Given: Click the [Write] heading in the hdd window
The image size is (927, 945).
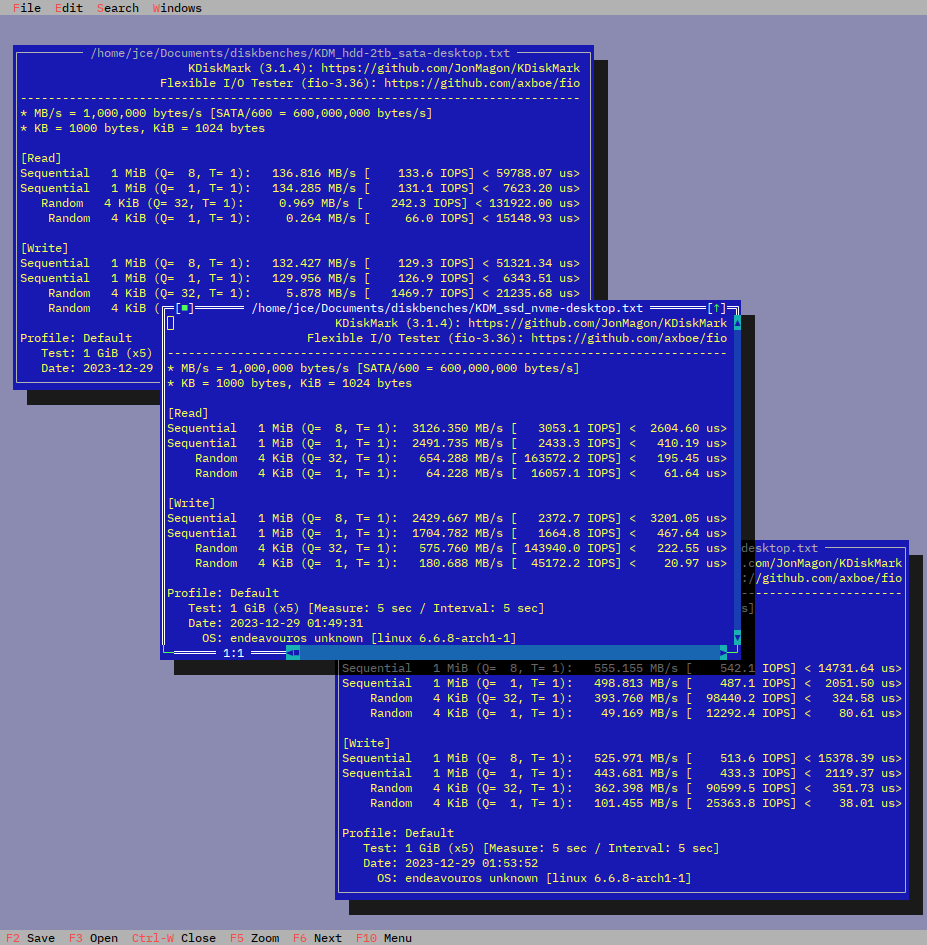Looking at the screenshot, I should tap(45, 248).
